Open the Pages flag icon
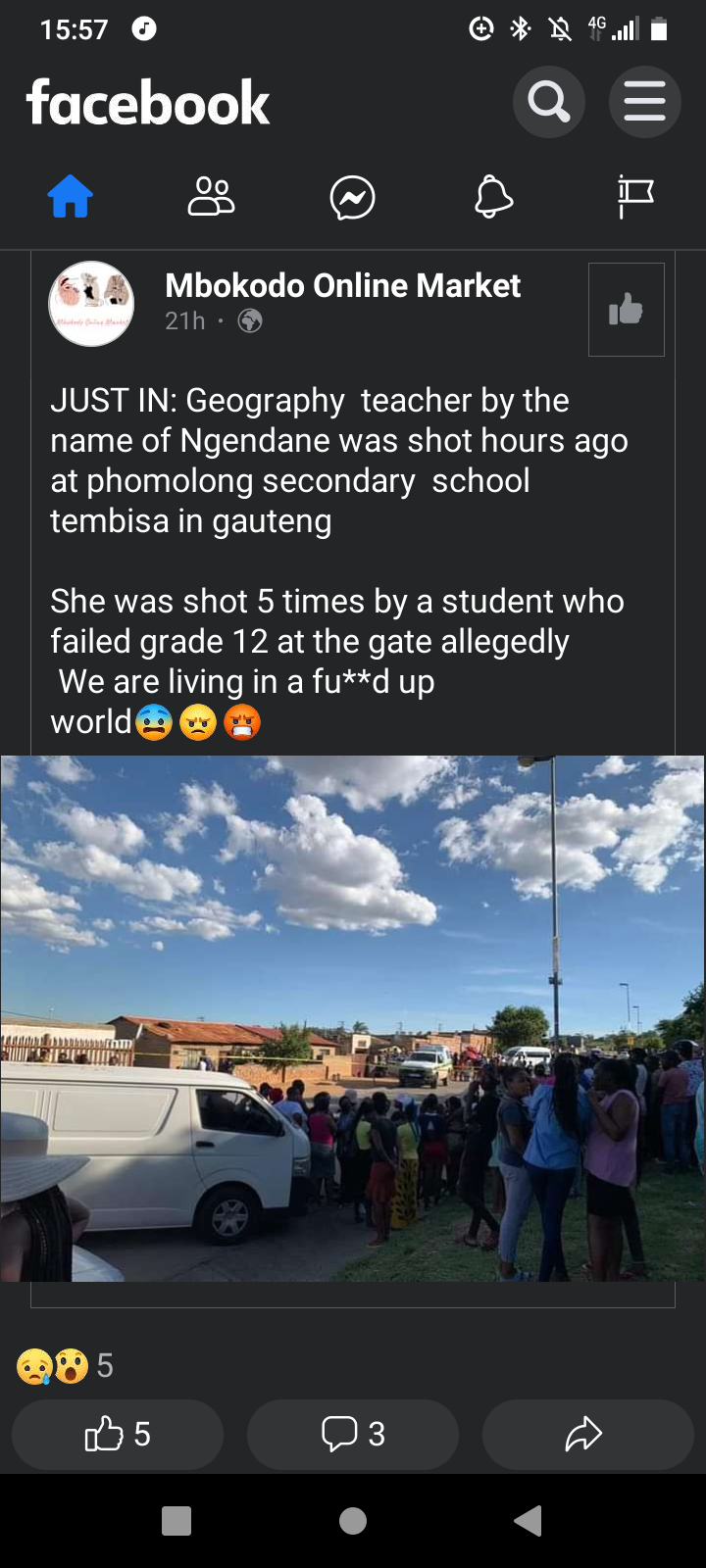The width and height of the screenshot is (706, 1568). 635,197
